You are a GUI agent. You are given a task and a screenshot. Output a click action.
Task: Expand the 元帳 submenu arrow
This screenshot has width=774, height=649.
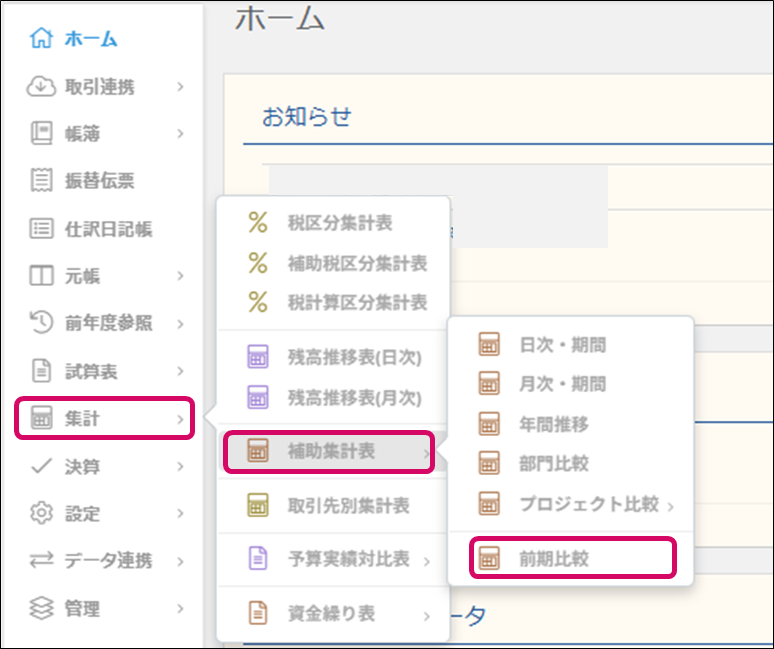181,276
